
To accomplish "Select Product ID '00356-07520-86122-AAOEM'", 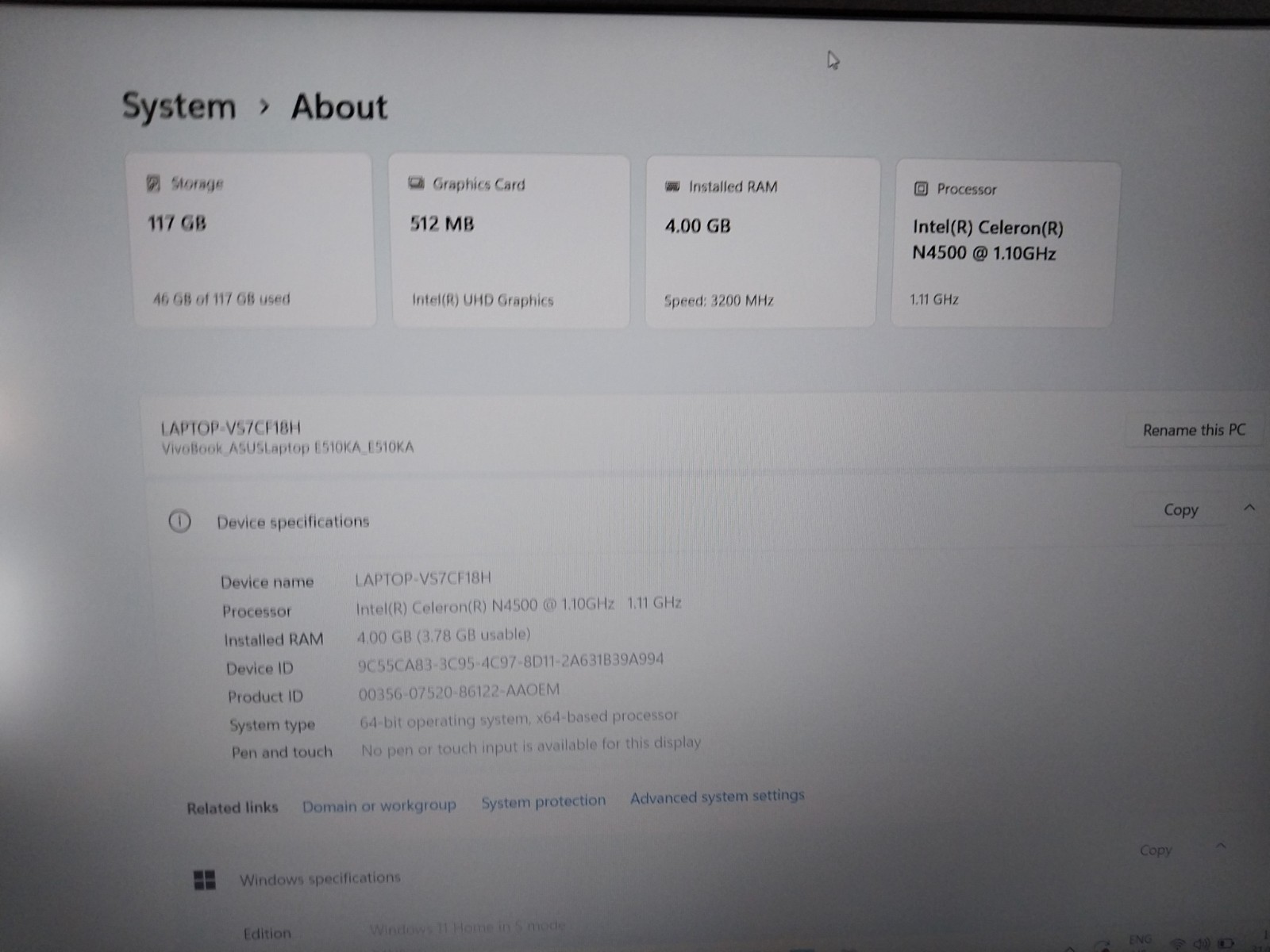I will coord(459,692).
